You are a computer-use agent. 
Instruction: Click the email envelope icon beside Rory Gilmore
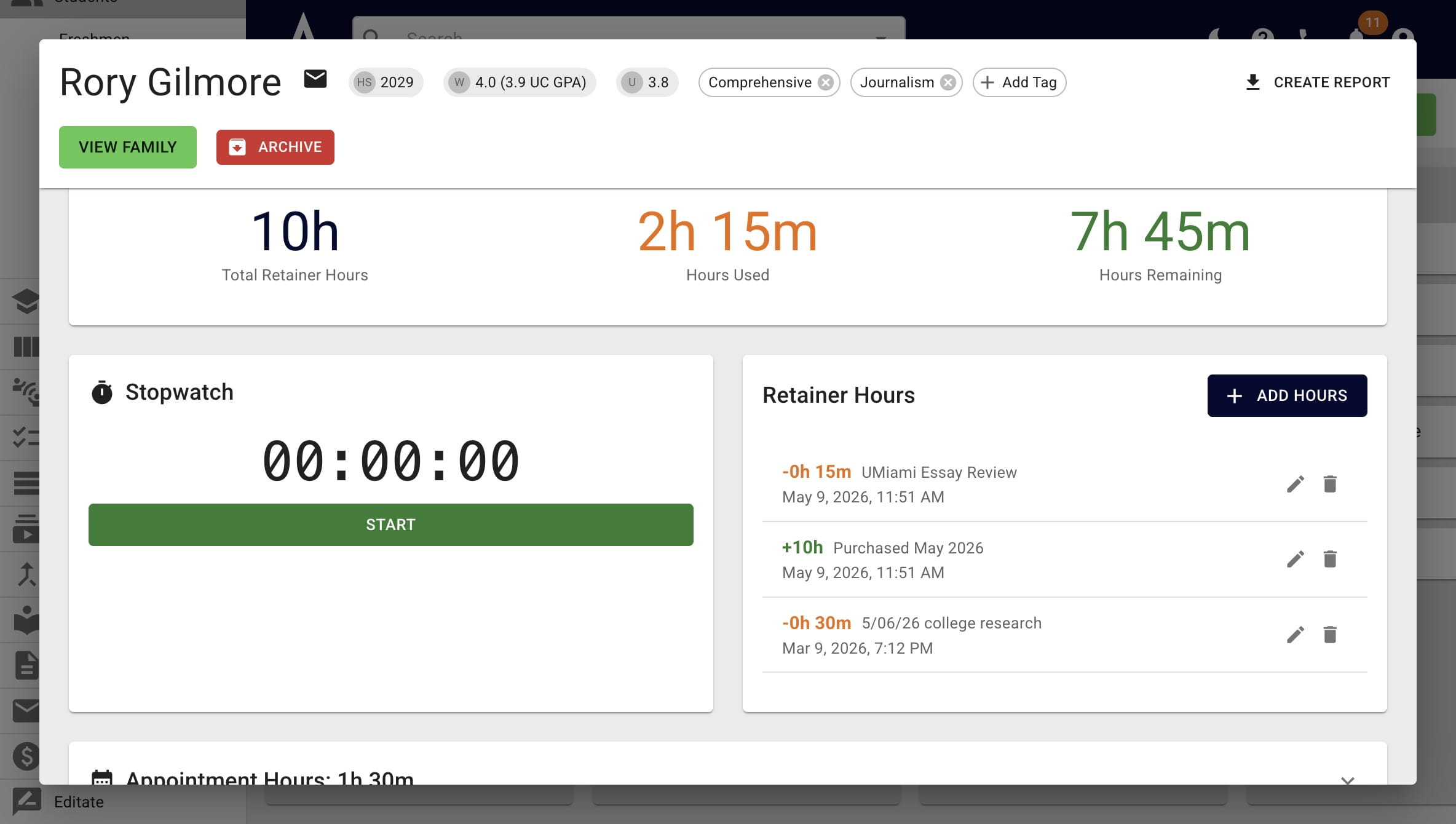point(315,79)
